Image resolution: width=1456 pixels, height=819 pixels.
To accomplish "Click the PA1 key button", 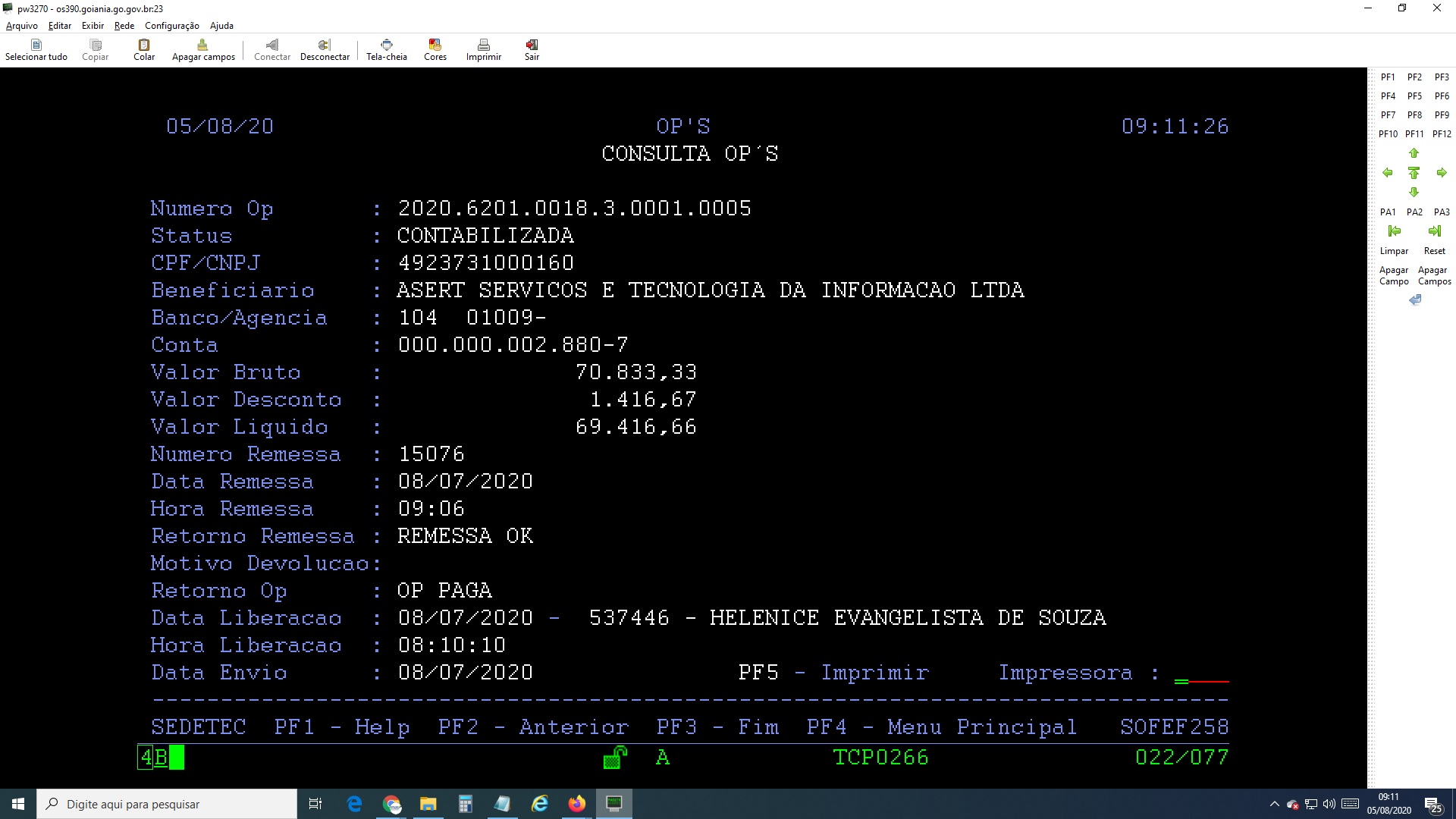I will coord(1388,212).
